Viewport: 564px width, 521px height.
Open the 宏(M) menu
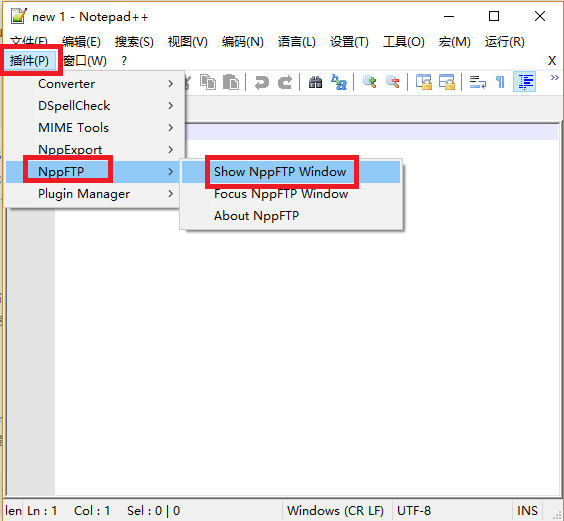tap(454, 42)
